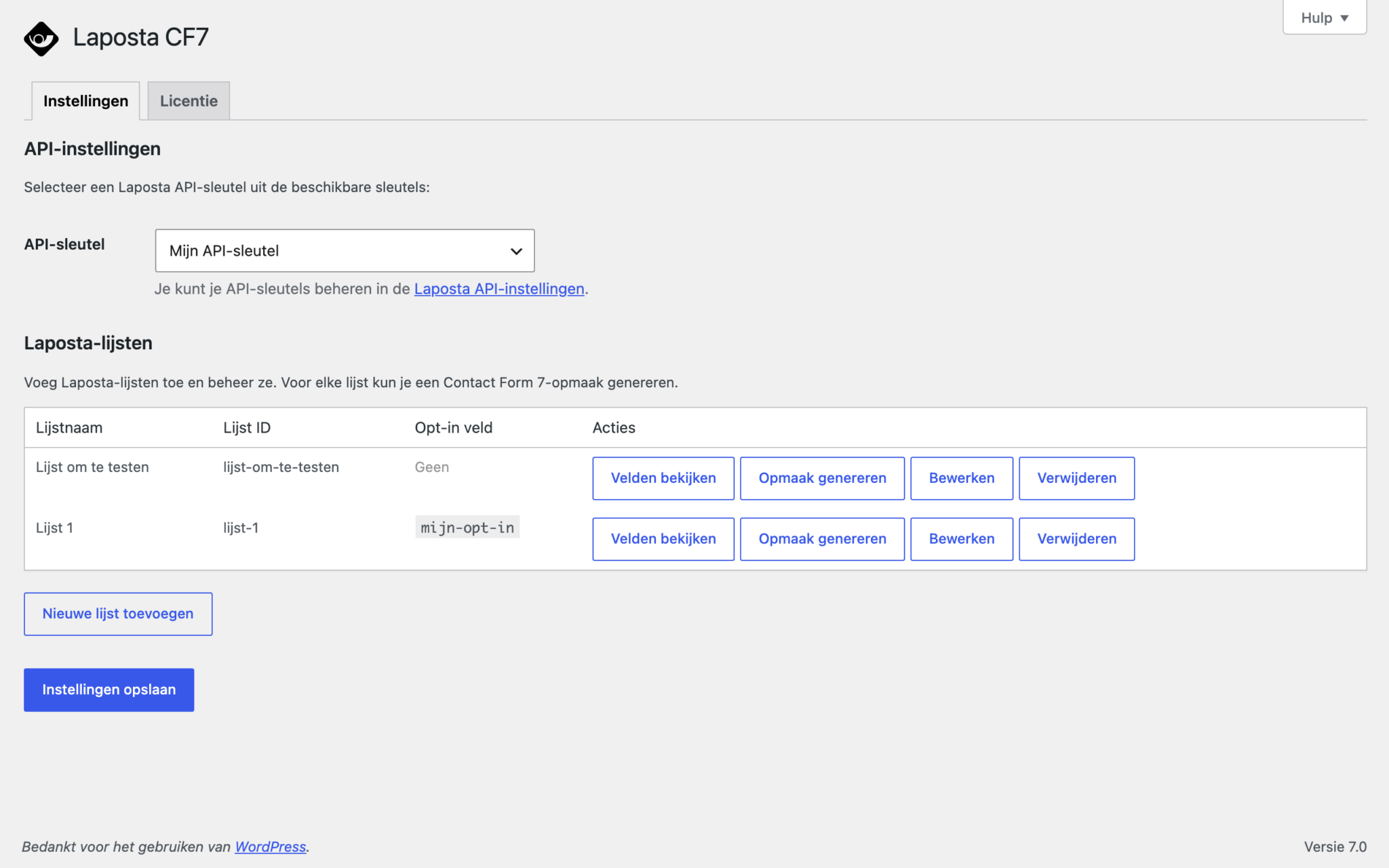
Task: Click Bewerken for Lijst om te testen
Action: click(x=962, y=478)
